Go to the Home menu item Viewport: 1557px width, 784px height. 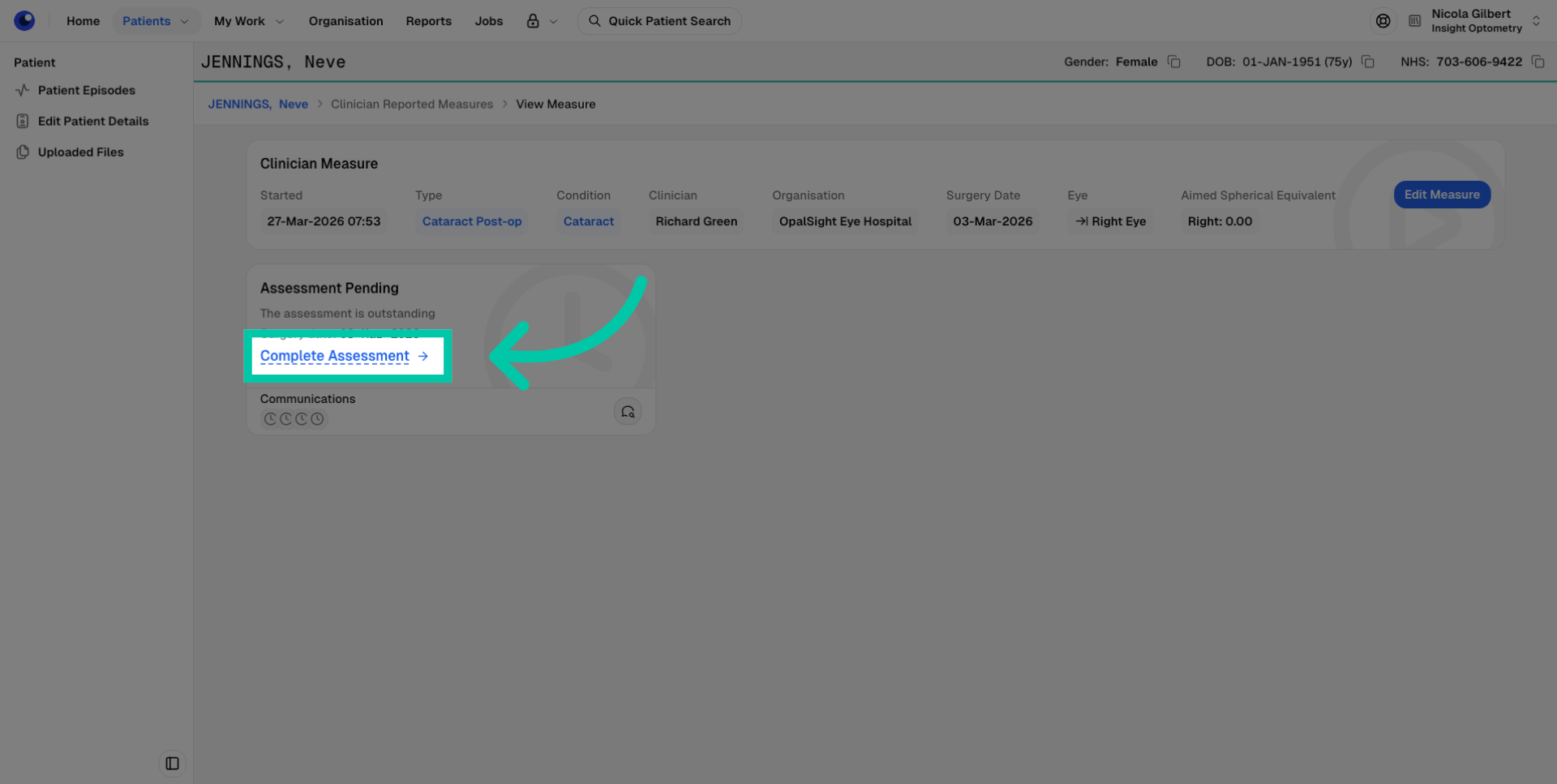[x=84, y=21]
